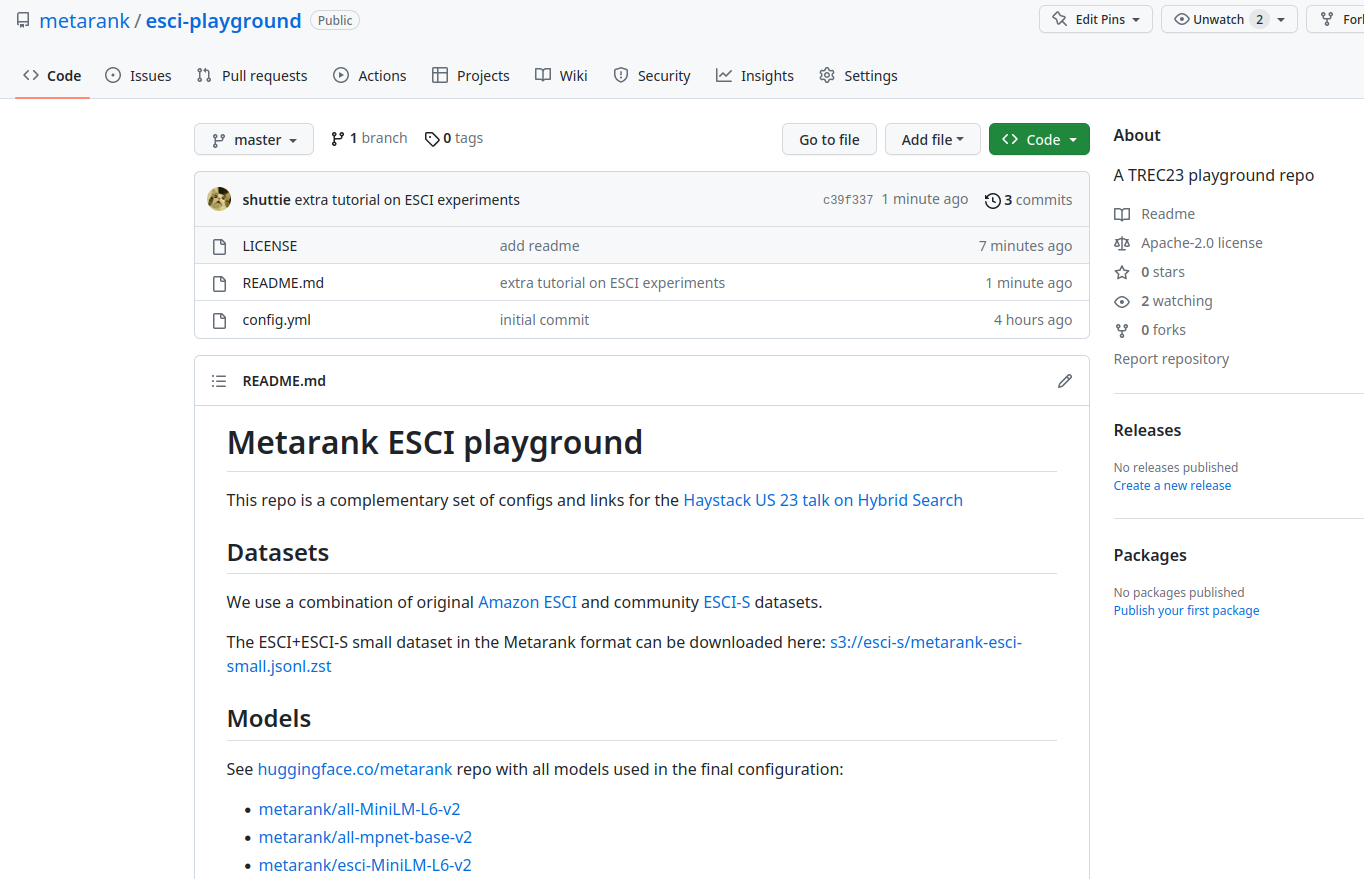
Task: Open the Readme link in About
Action: 1167,214
